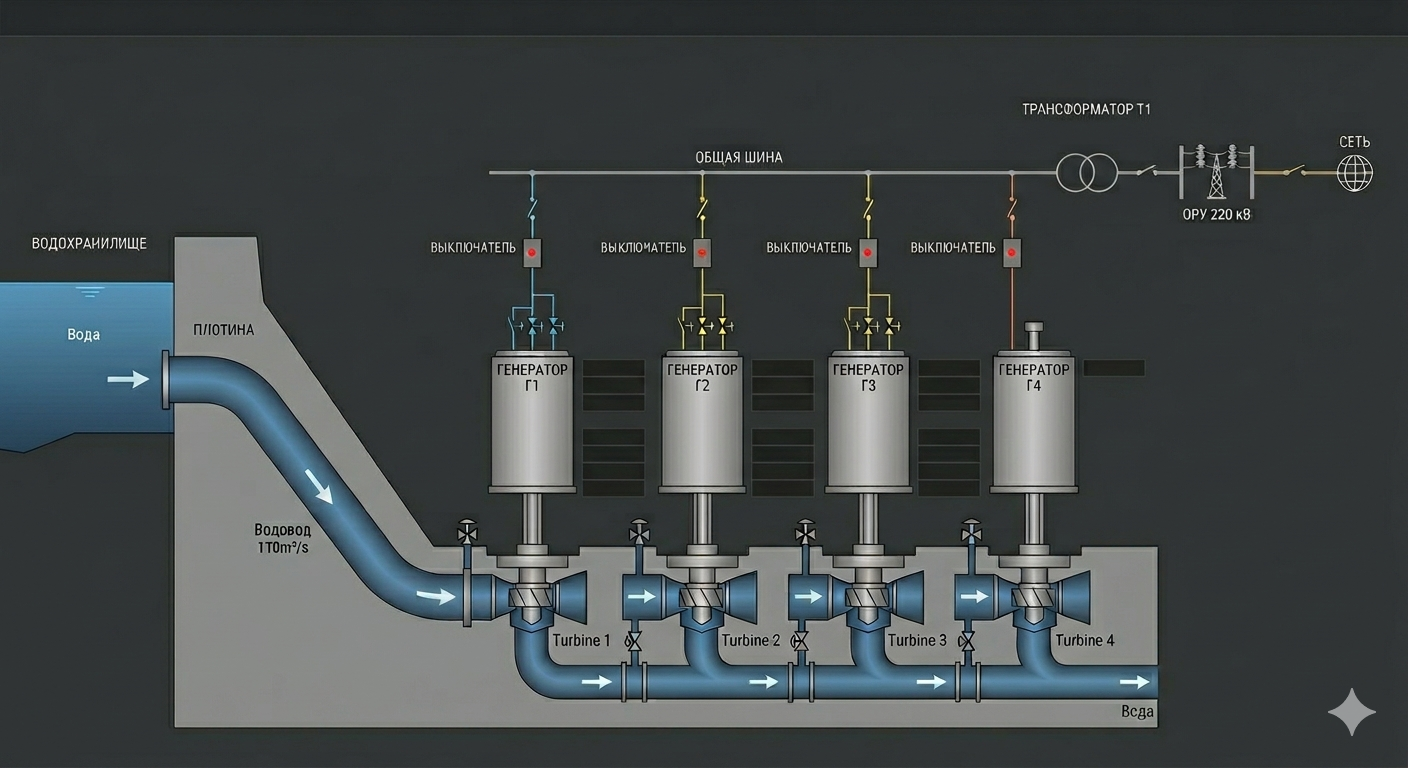Click the blank readout bar beside Generator Г4
Screen dimensions: 1408x768
click(1114, 368)
